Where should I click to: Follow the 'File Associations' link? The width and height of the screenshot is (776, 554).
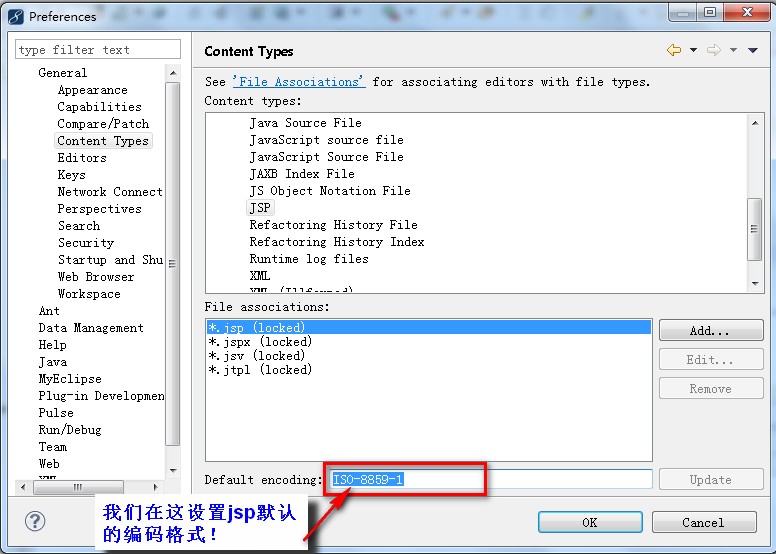point(299,82)
